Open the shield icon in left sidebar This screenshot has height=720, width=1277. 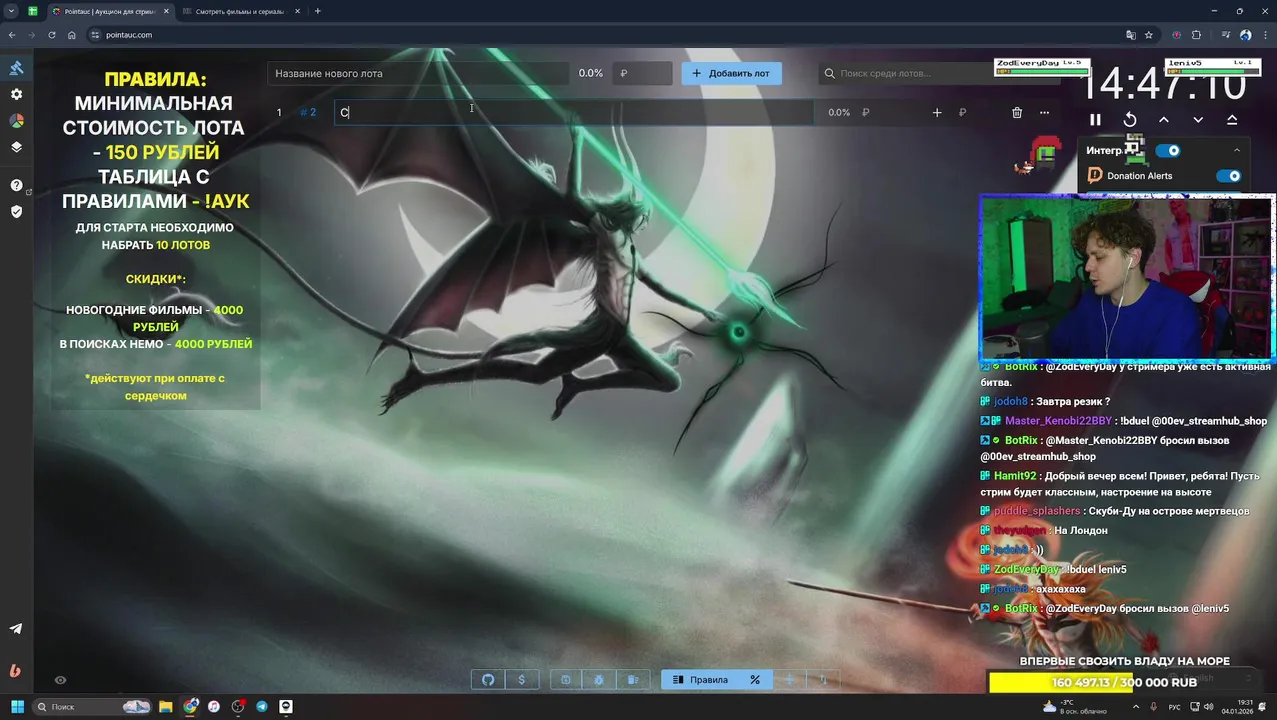(x=16, y=211)
